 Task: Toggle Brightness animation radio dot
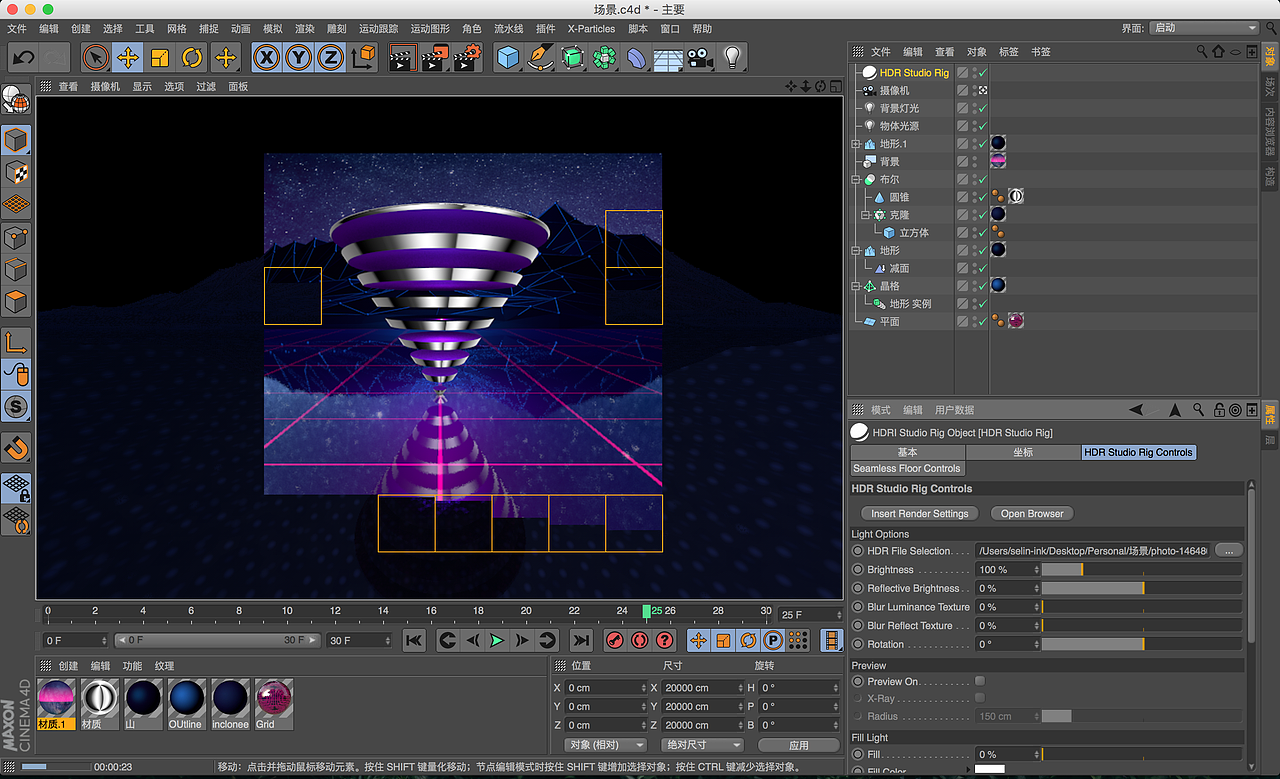click(x=858, y=569)
